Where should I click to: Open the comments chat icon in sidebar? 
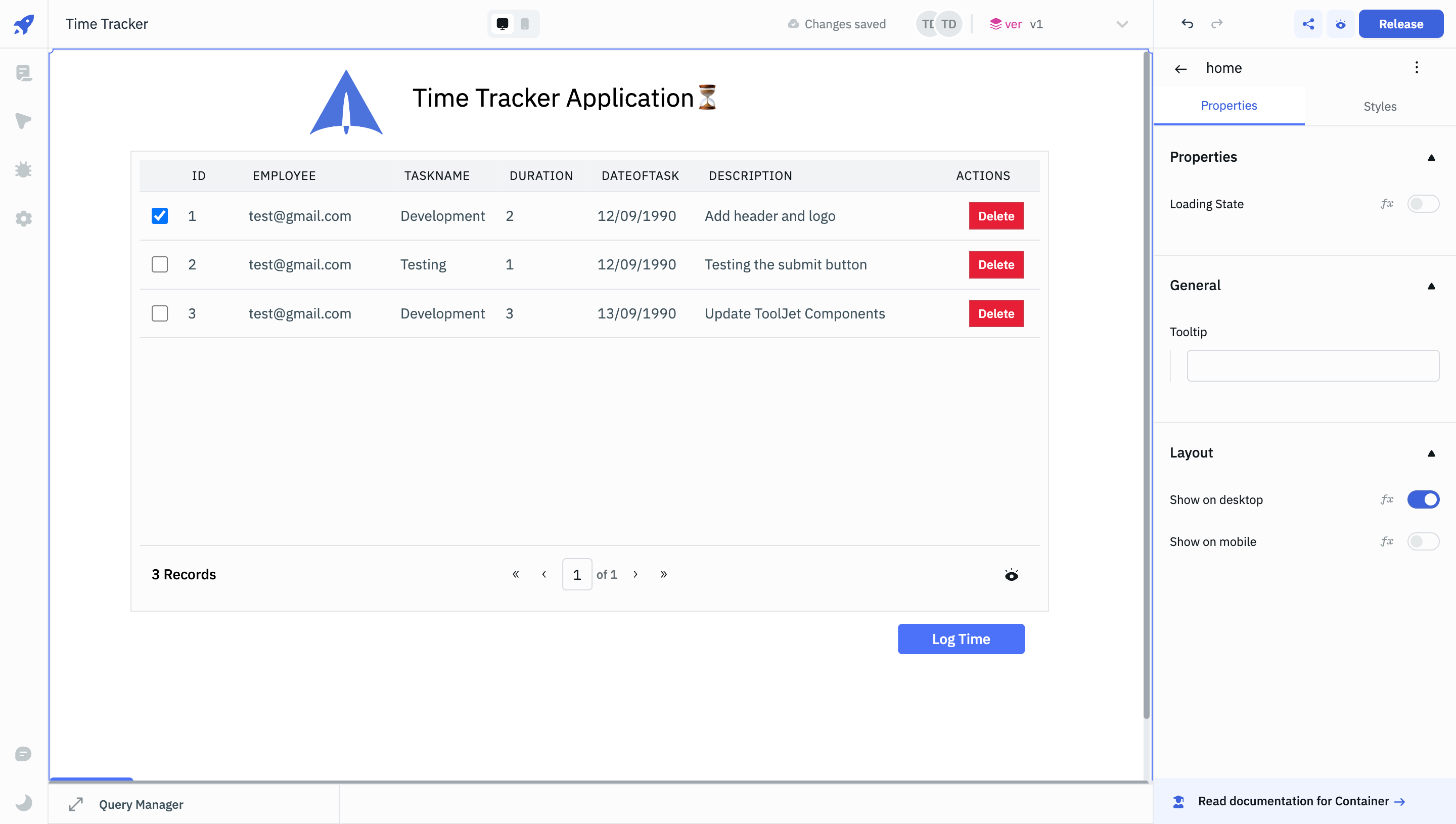pos(23,754)
